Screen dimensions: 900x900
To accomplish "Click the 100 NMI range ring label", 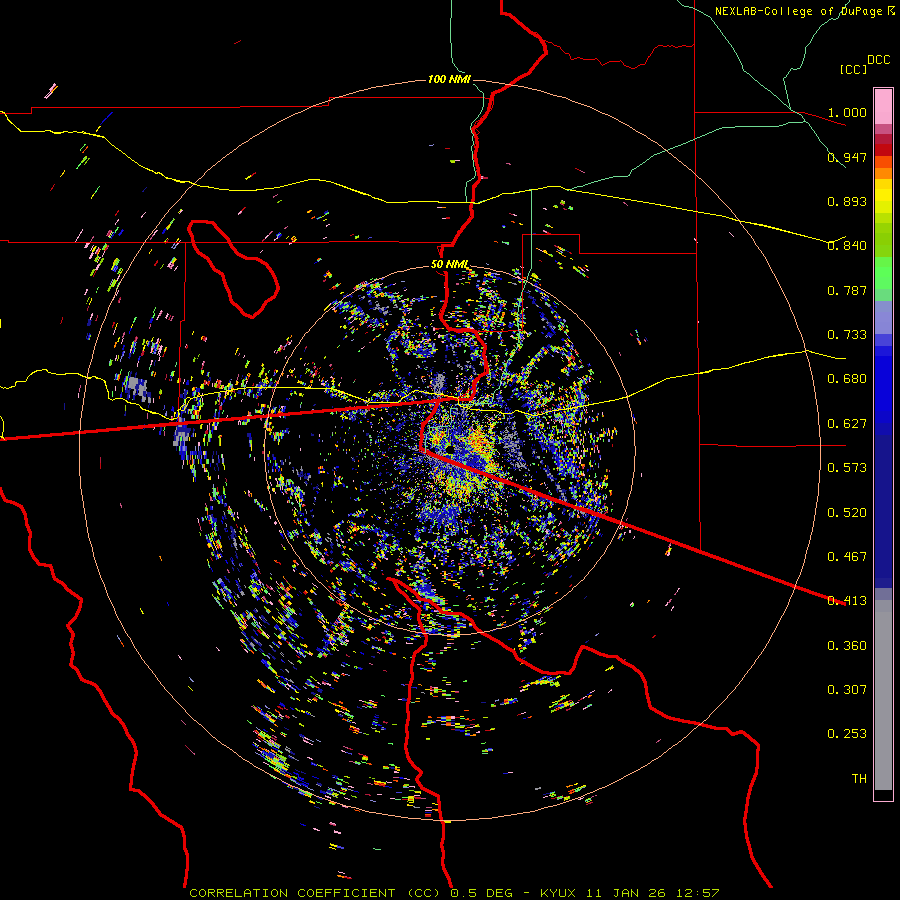I will click(448, 79).
